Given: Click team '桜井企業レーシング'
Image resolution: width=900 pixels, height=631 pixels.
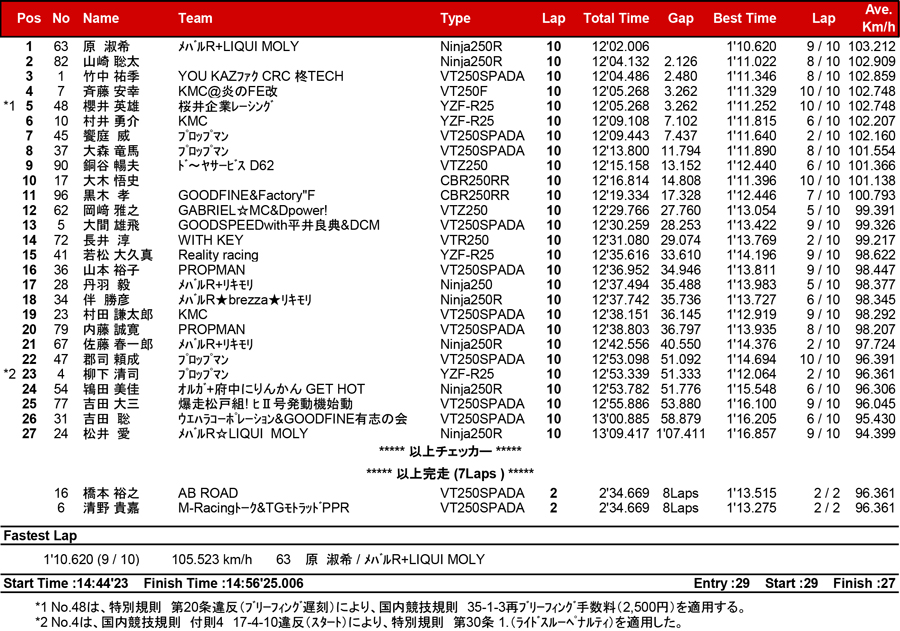Looking at the screenshot, I should (226, 106).
